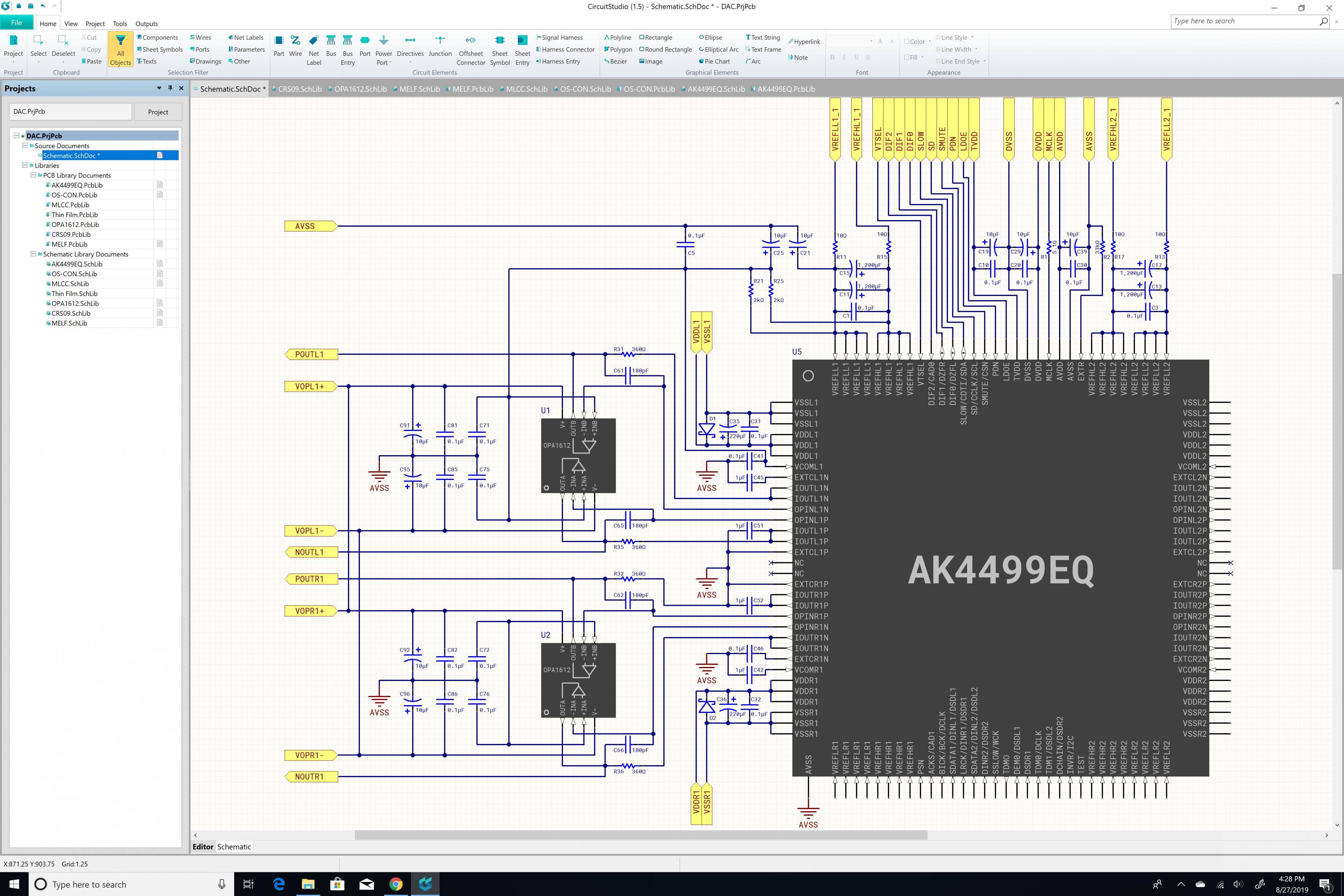Open the Line Style dropdown
The width and height of the screenshot is (1344, 896).
(954, 38)
